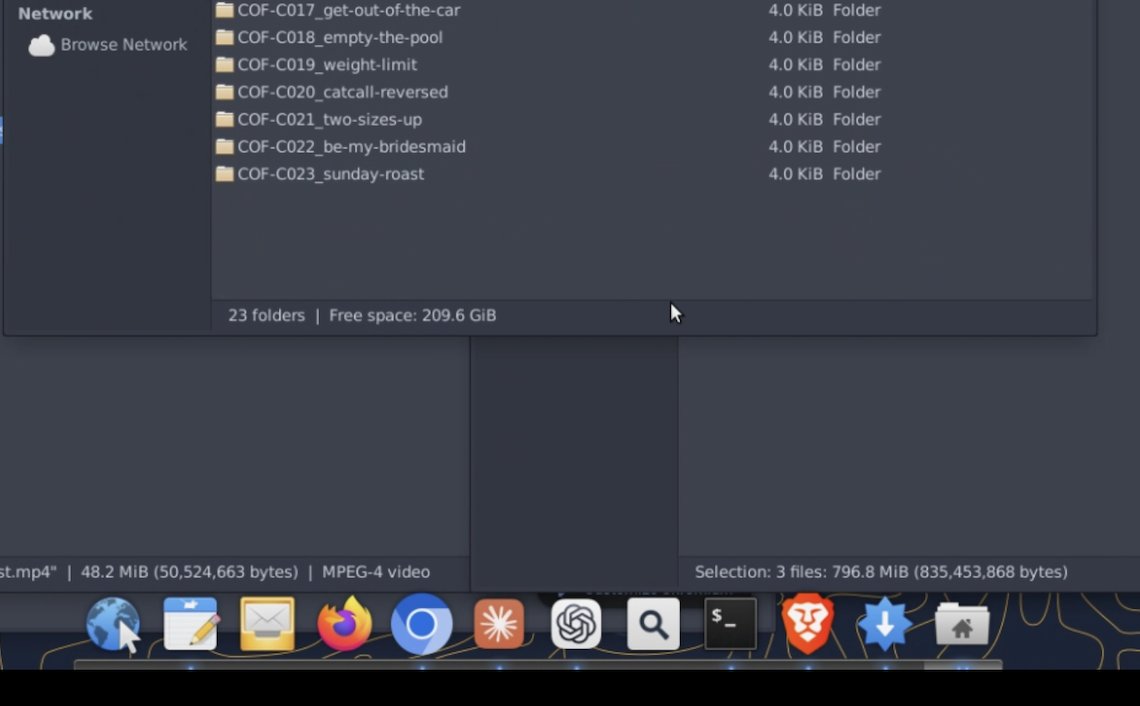Select the COF-C019_weight-limit folder name

(327, 65)
